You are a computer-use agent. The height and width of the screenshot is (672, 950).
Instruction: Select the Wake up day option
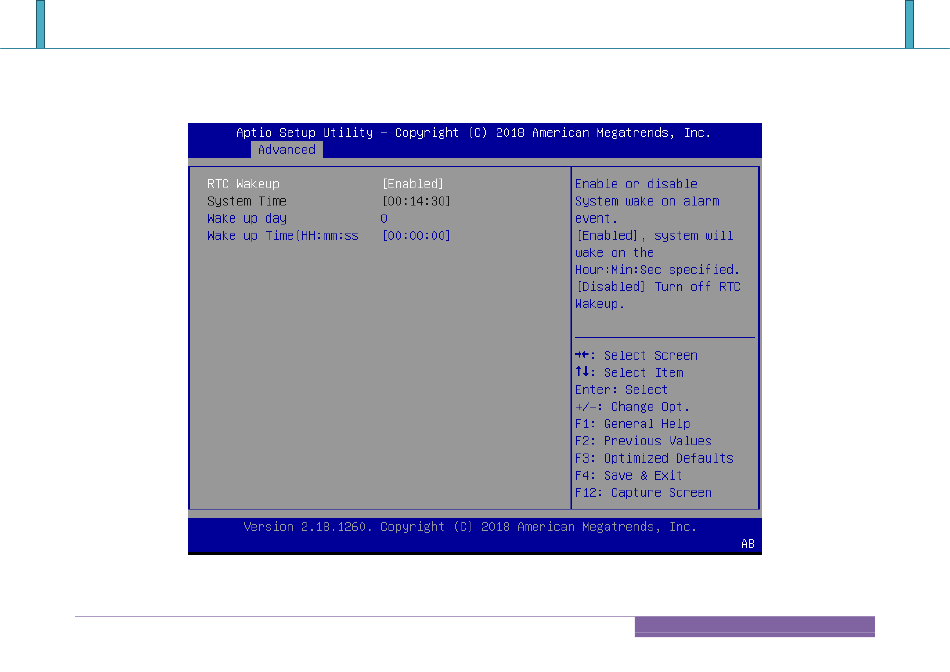click(247, 218)
